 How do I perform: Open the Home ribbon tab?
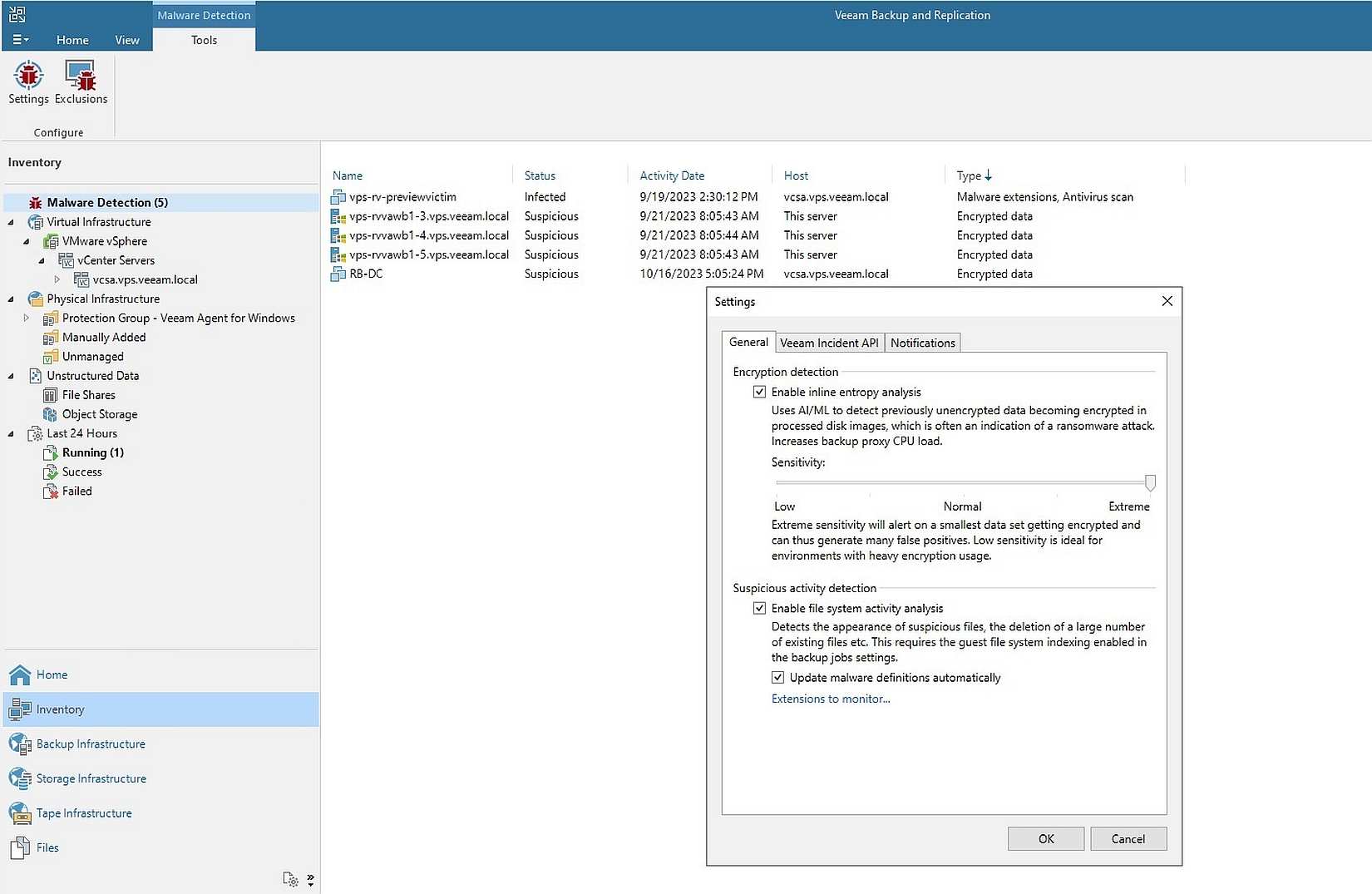[72, 40]
